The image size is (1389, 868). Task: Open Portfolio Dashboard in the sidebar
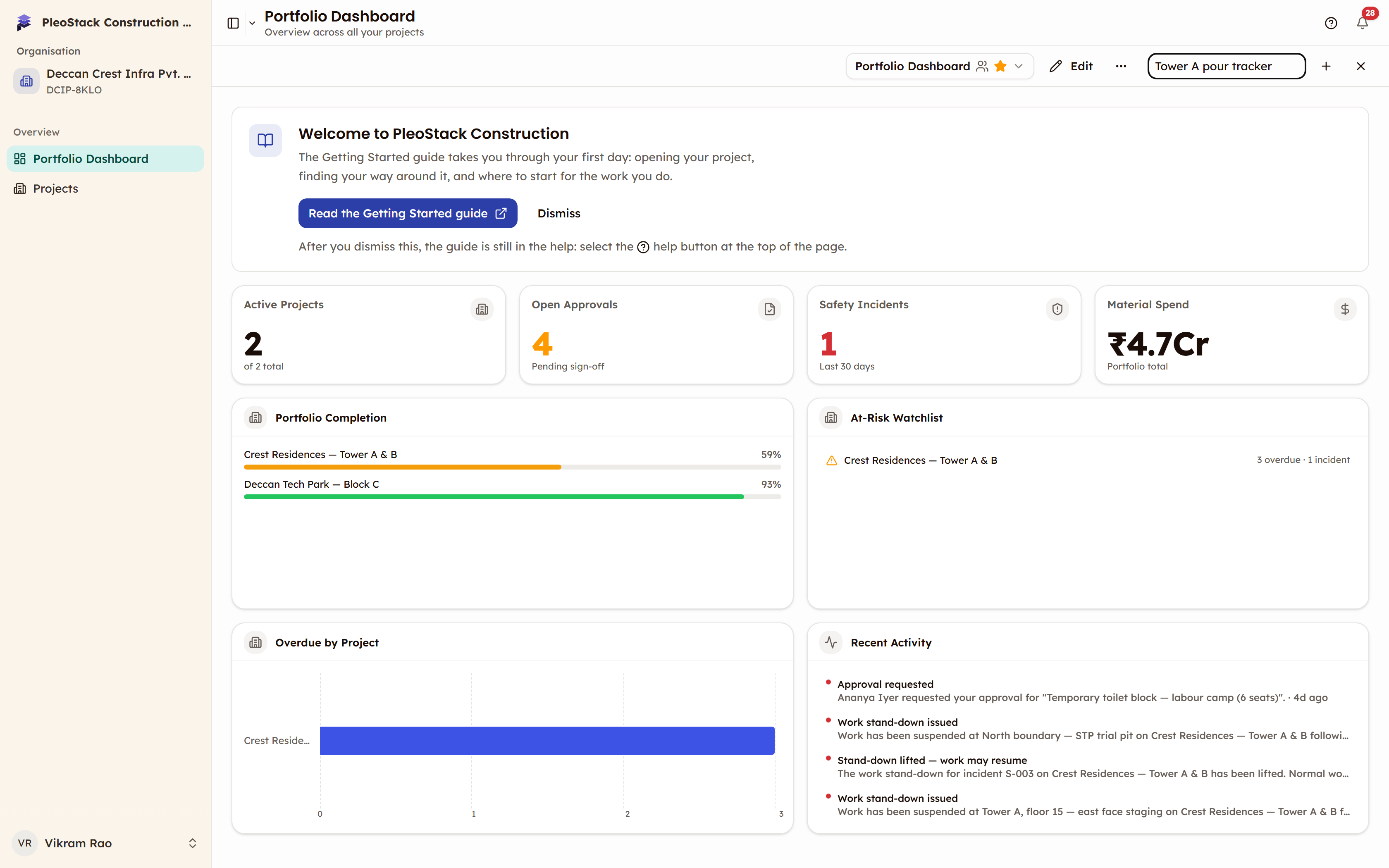point(105,158)
